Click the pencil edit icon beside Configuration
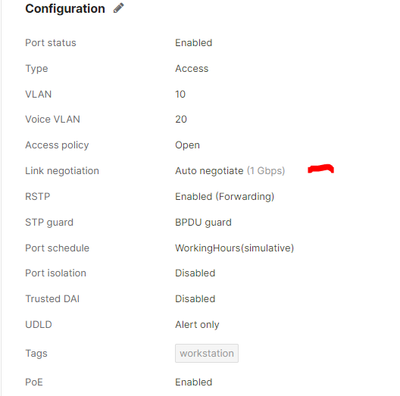The width and height of the screenshot is (400, 396). click(x=118, y=8)
